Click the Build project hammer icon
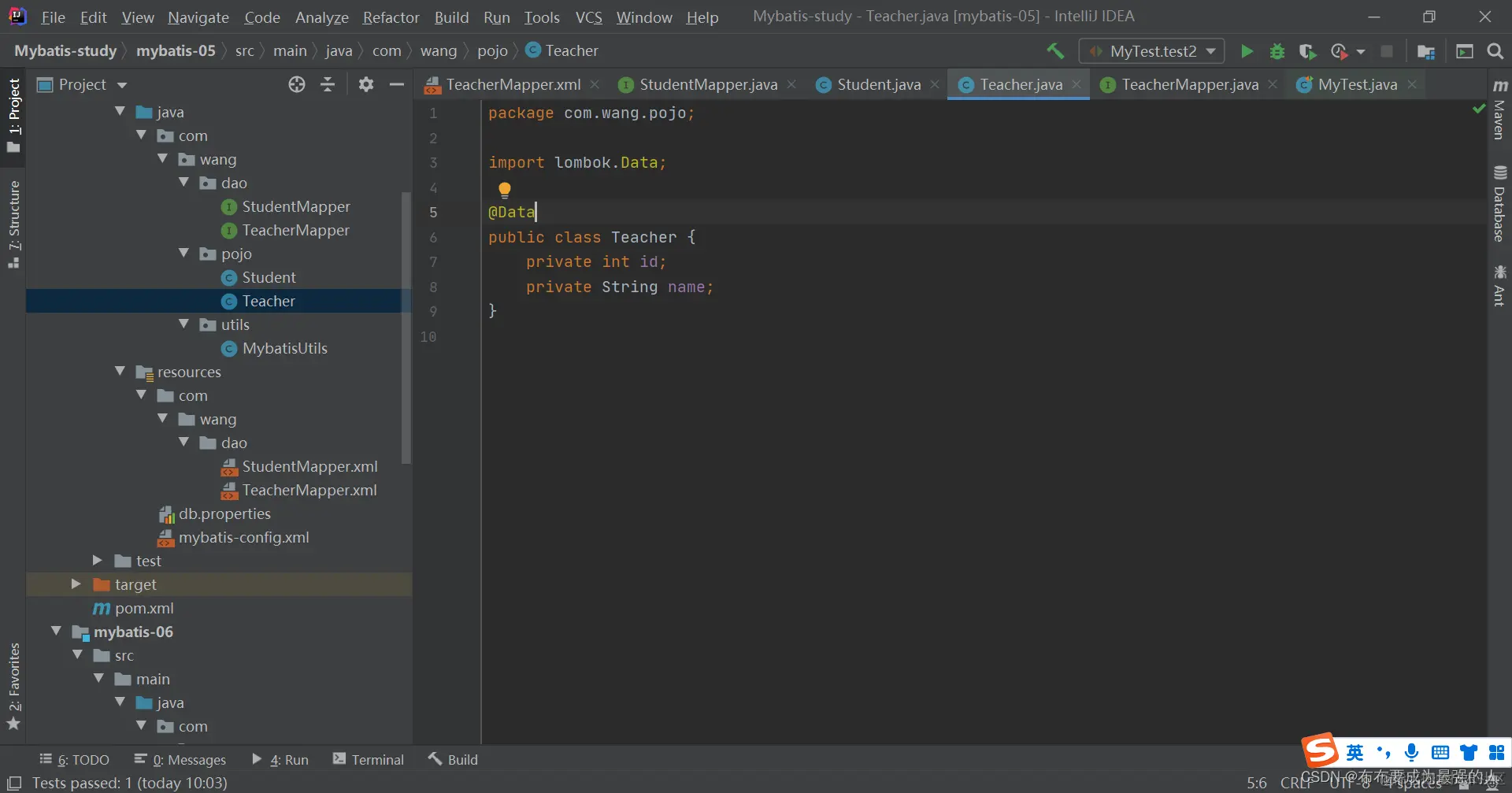The width and height of the screenshot is (1512, 793). (1055, 51)
